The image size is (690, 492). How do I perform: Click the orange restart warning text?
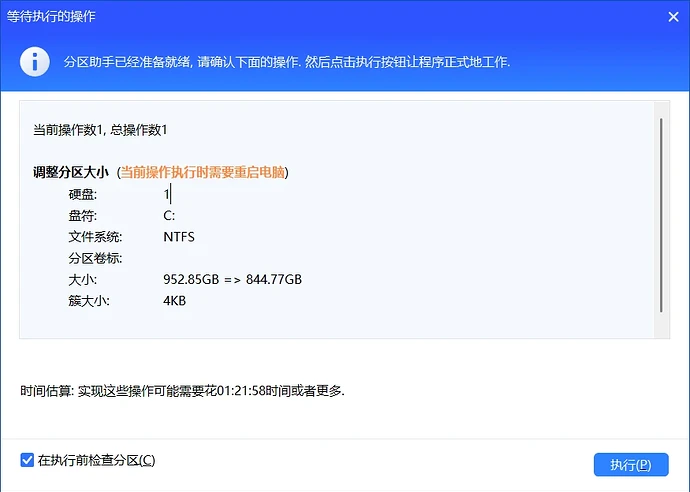pos(203,172)
